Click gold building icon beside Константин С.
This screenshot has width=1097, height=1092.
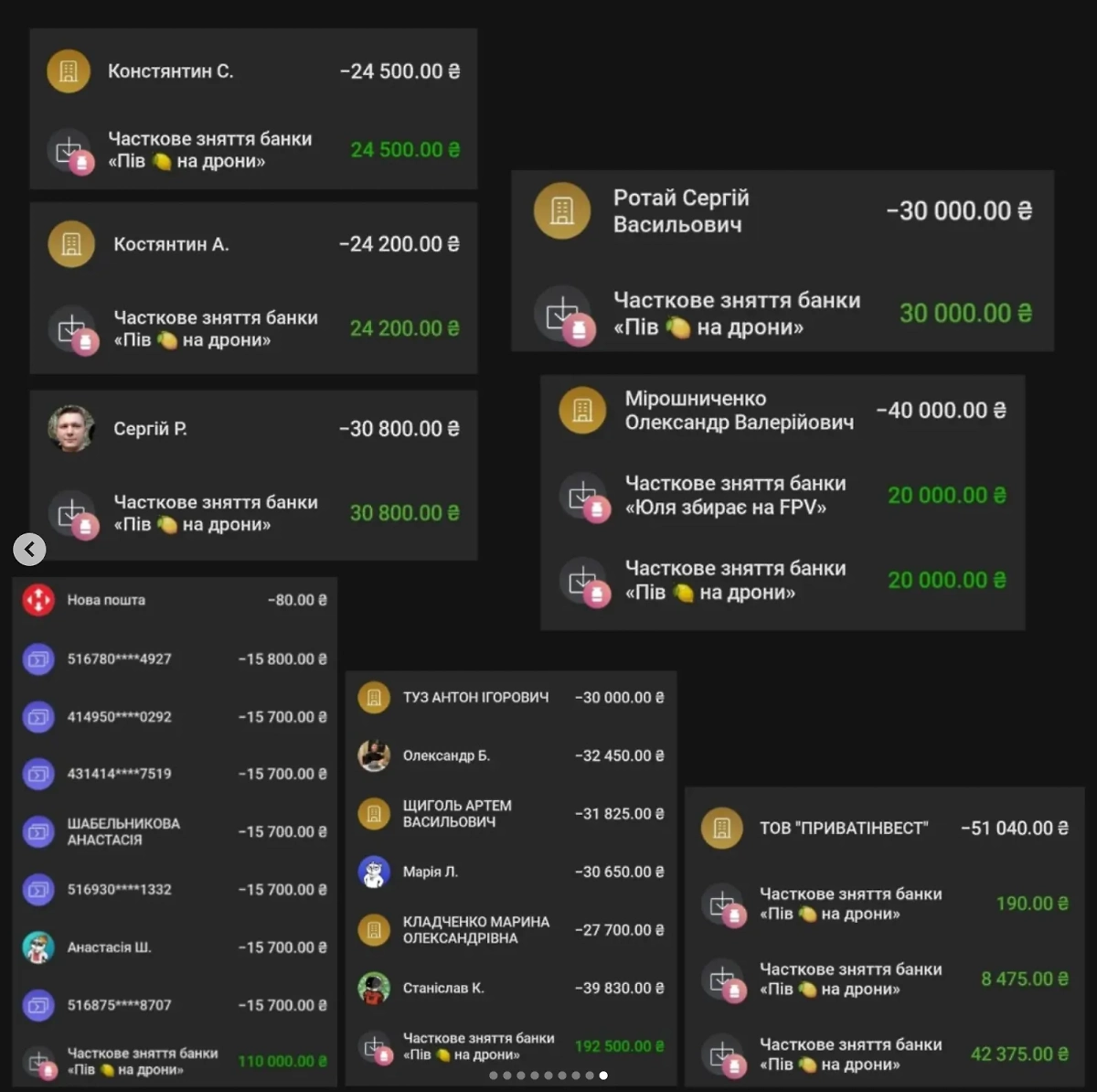pos(69,71)
